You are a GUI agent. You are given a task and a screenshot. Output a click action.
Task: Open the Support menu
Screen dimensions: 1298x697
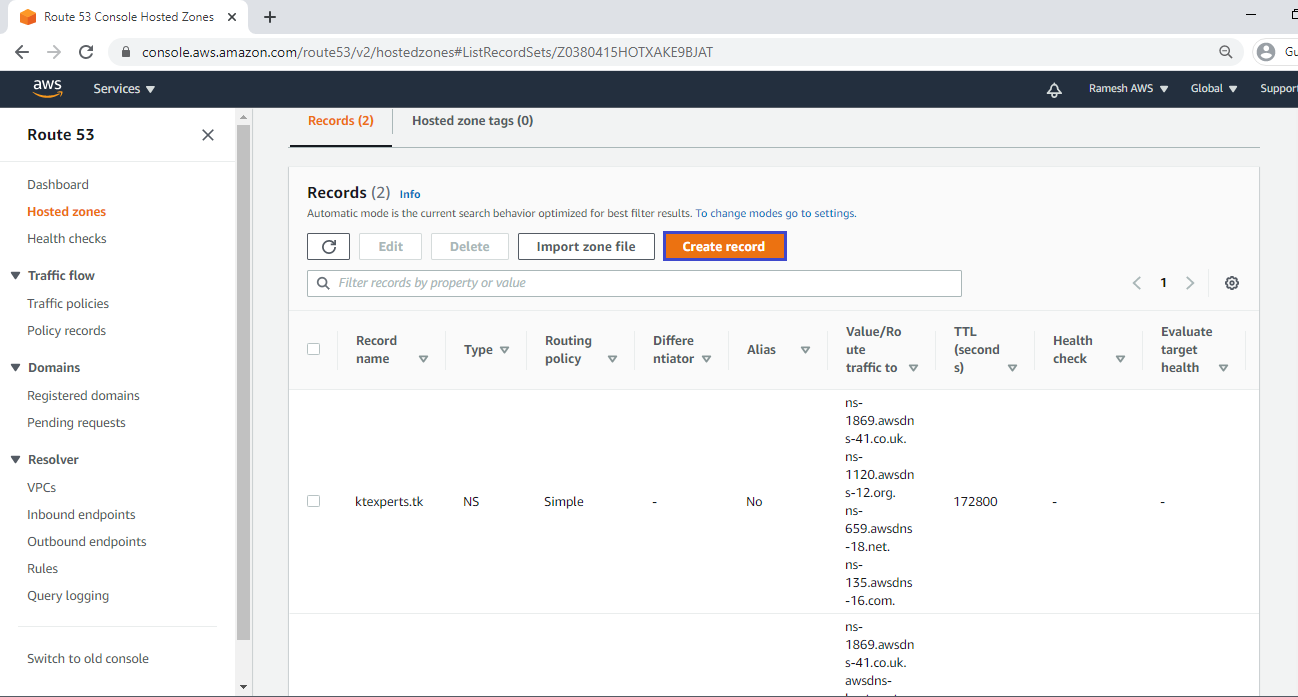point(1279,89)
